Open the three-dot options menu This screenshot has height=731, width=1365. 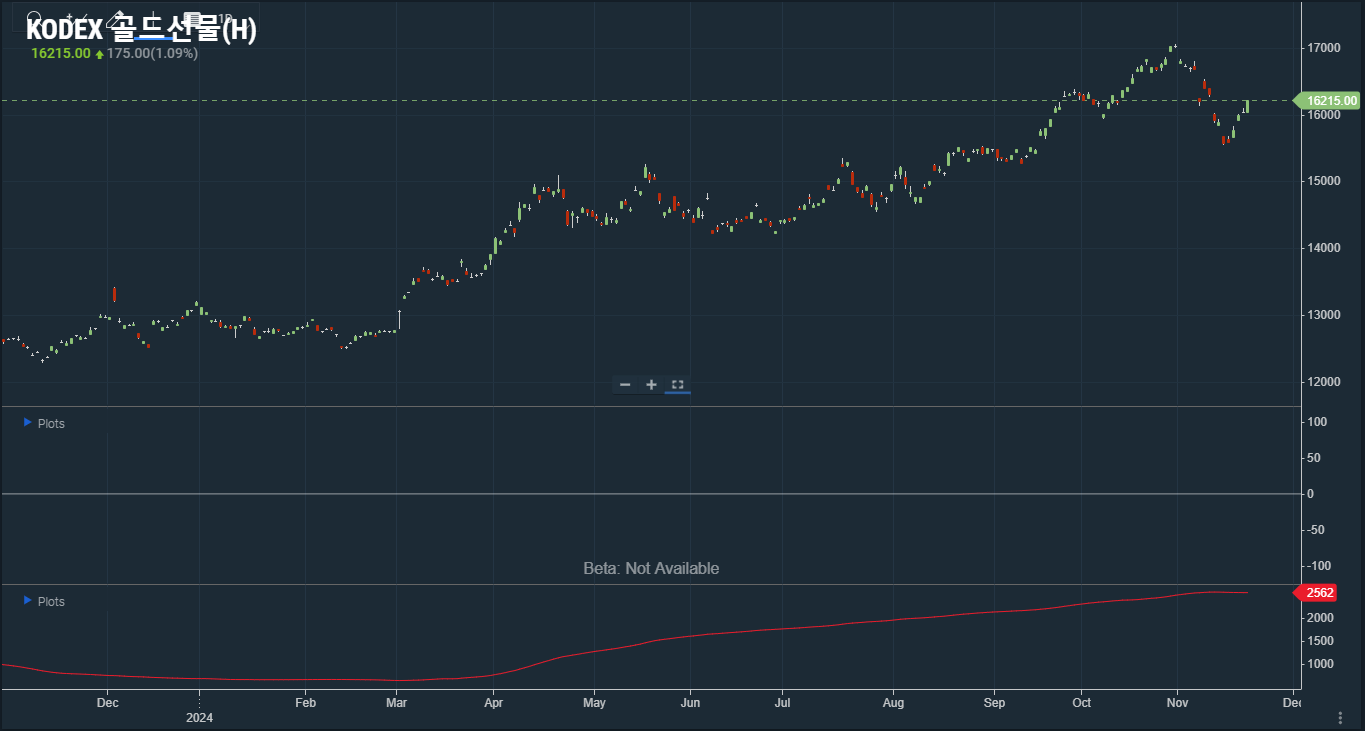[1340, 718]
